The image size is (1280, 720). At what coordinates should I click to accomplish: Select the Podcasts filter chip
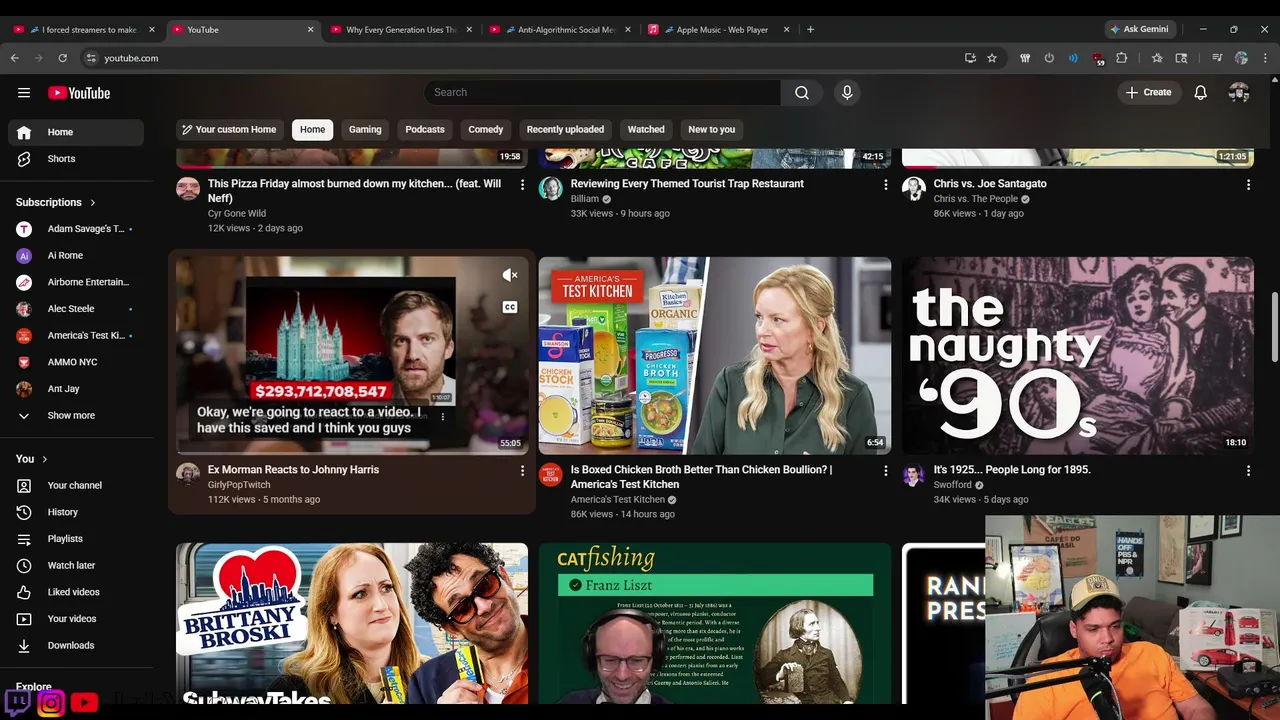coord(425,129)
